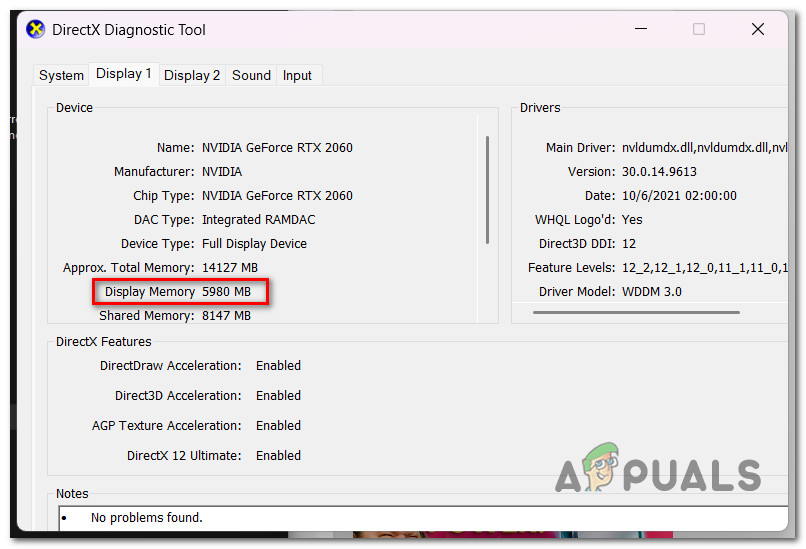Click the DirectX Diagnostic Tool title icon

click(x=35, y=29)
